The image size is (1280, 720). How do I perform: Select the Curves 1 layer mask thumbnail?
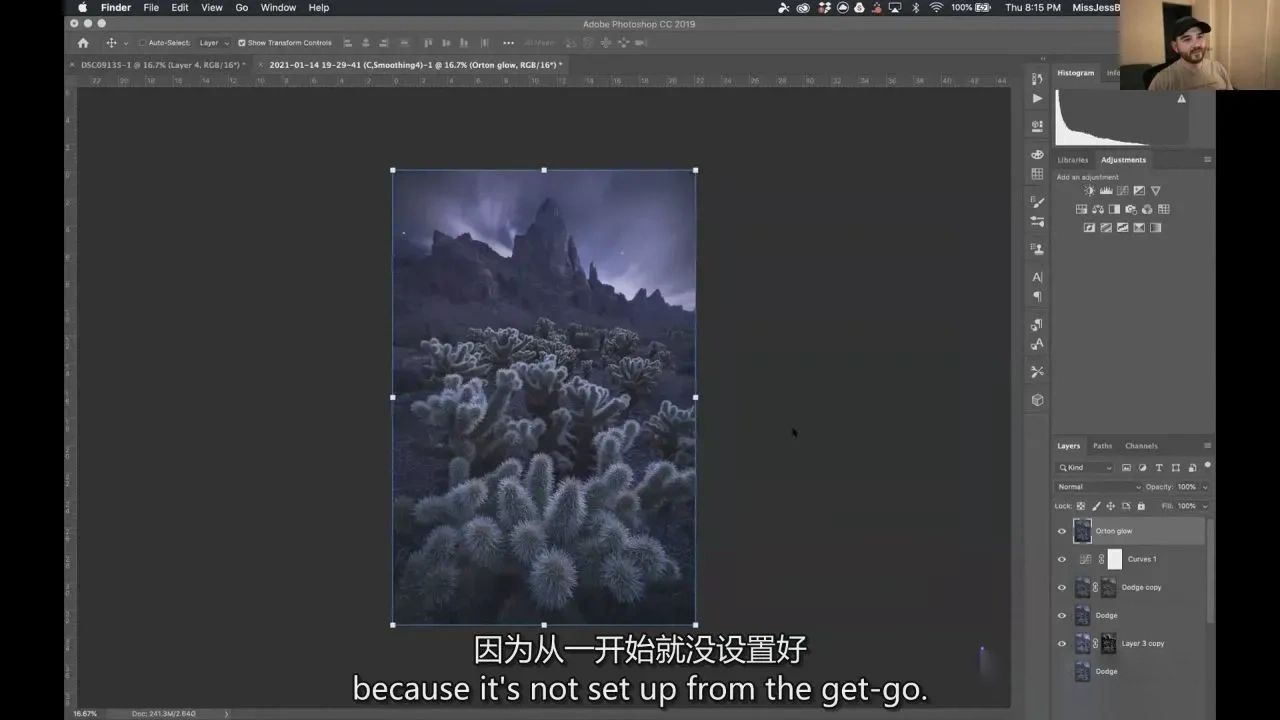coord(1115,559)
